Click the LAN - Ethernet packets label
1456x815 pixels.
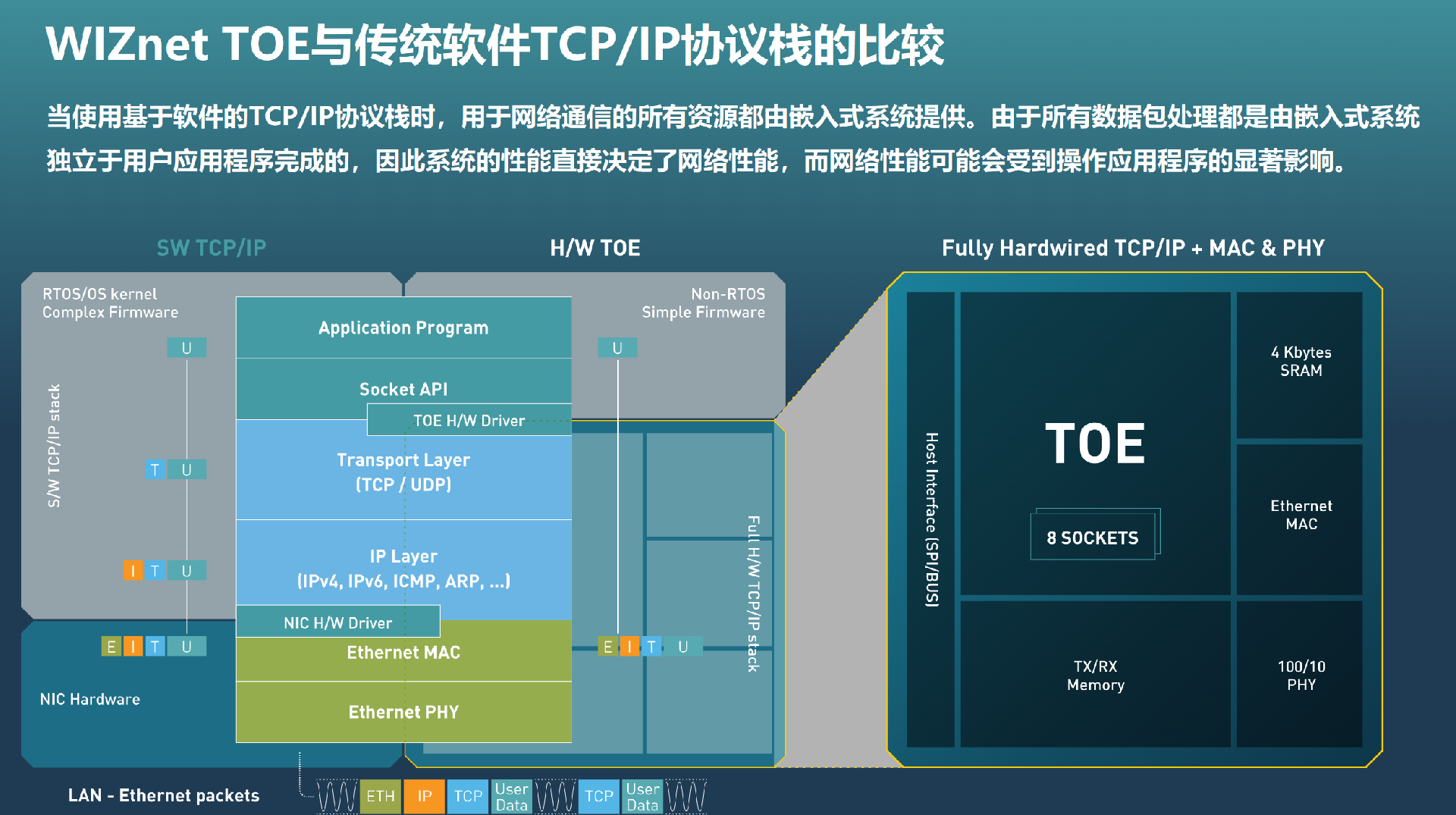[163, 795]
